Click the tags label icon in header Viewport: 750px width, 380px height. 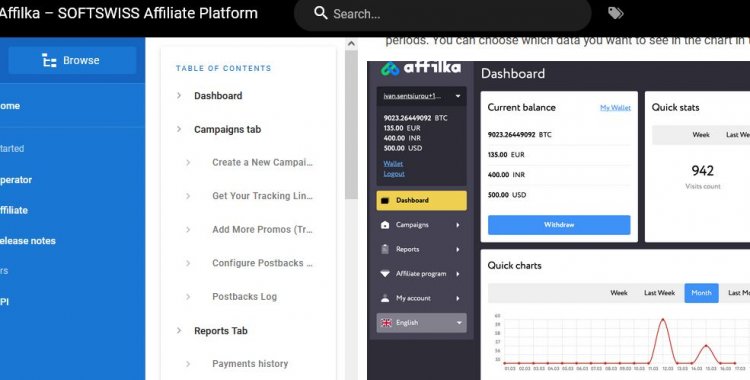point(615,13)
